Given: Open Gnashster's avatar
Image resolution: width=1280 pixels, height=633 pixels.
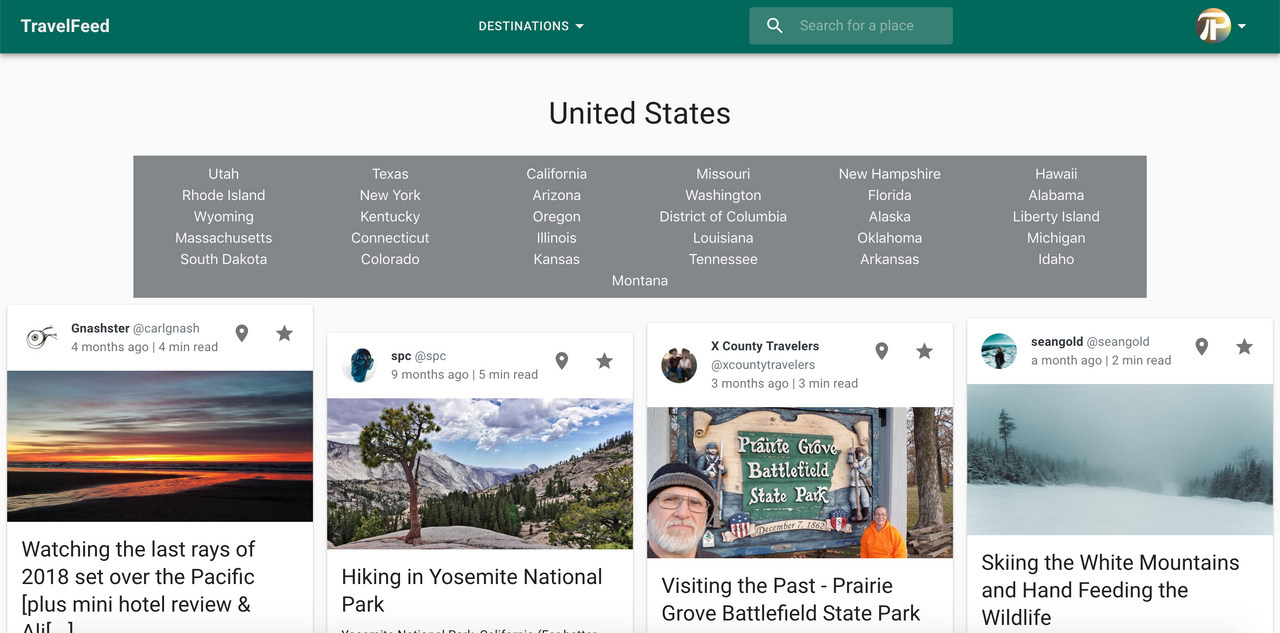Looking at the screenshot, I should [41, 337].
